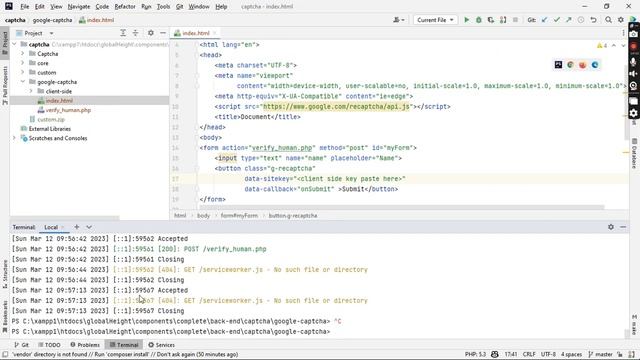Click the grey Stop button in toolbar

tap(515, 20)
